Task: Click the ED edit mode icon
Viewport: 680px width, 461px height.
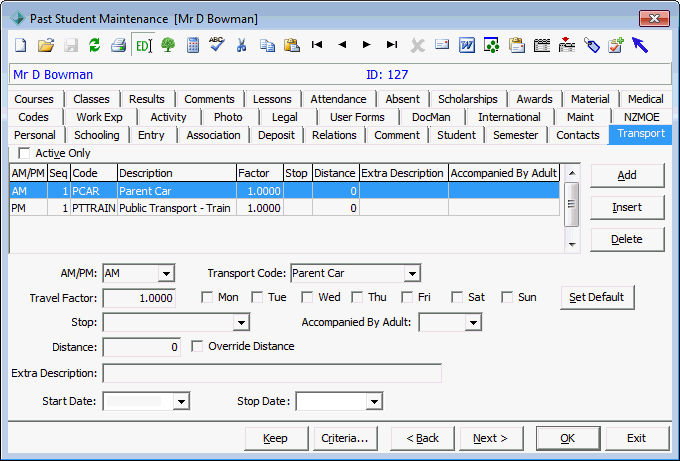Action: click(x=143, y=45)
